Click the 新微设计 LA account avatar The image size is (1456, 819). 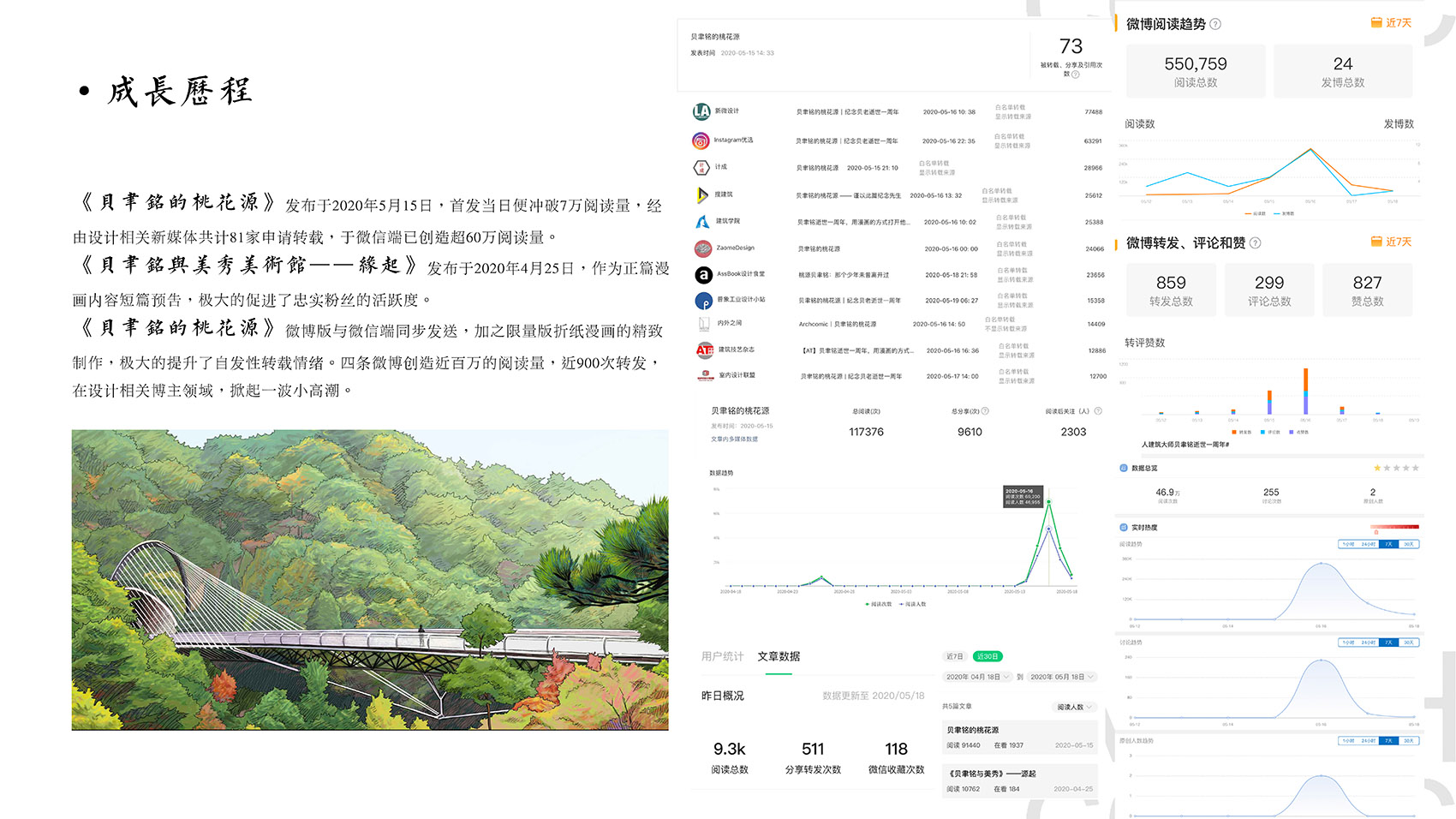click(701, 111)
